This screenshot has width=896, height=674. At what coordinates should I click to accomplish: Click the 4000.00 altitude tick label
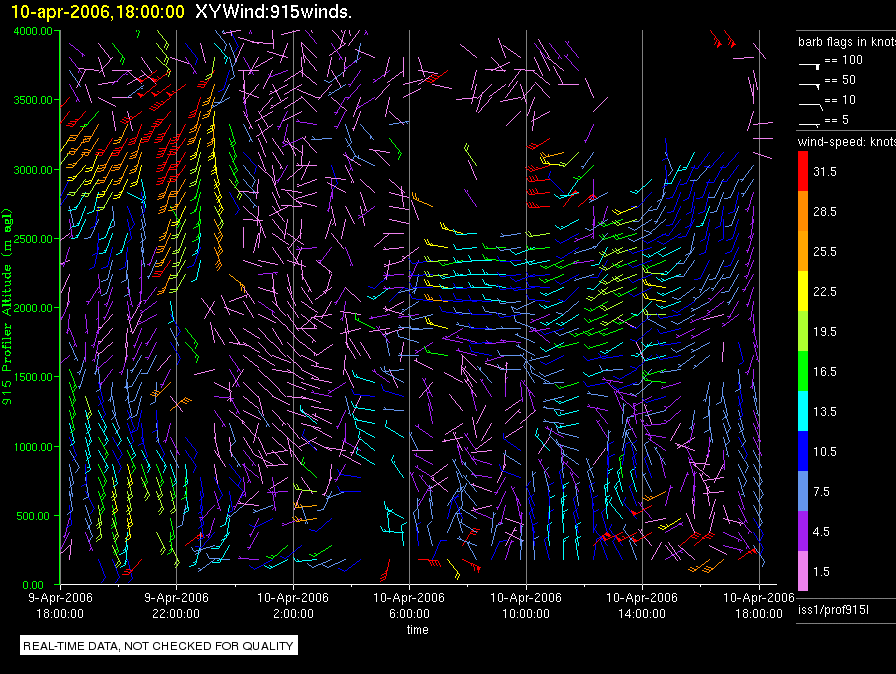(x=33, y=31)
